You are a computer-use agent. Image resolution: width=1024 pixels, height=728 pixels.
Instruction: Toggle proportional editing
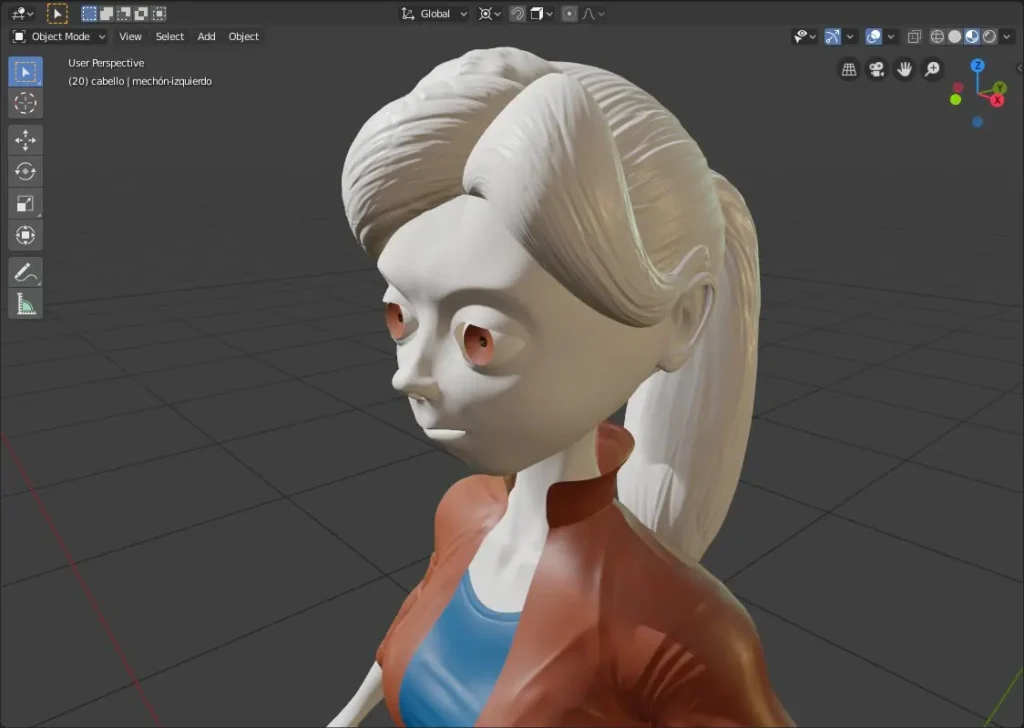(x=569, y=14)
